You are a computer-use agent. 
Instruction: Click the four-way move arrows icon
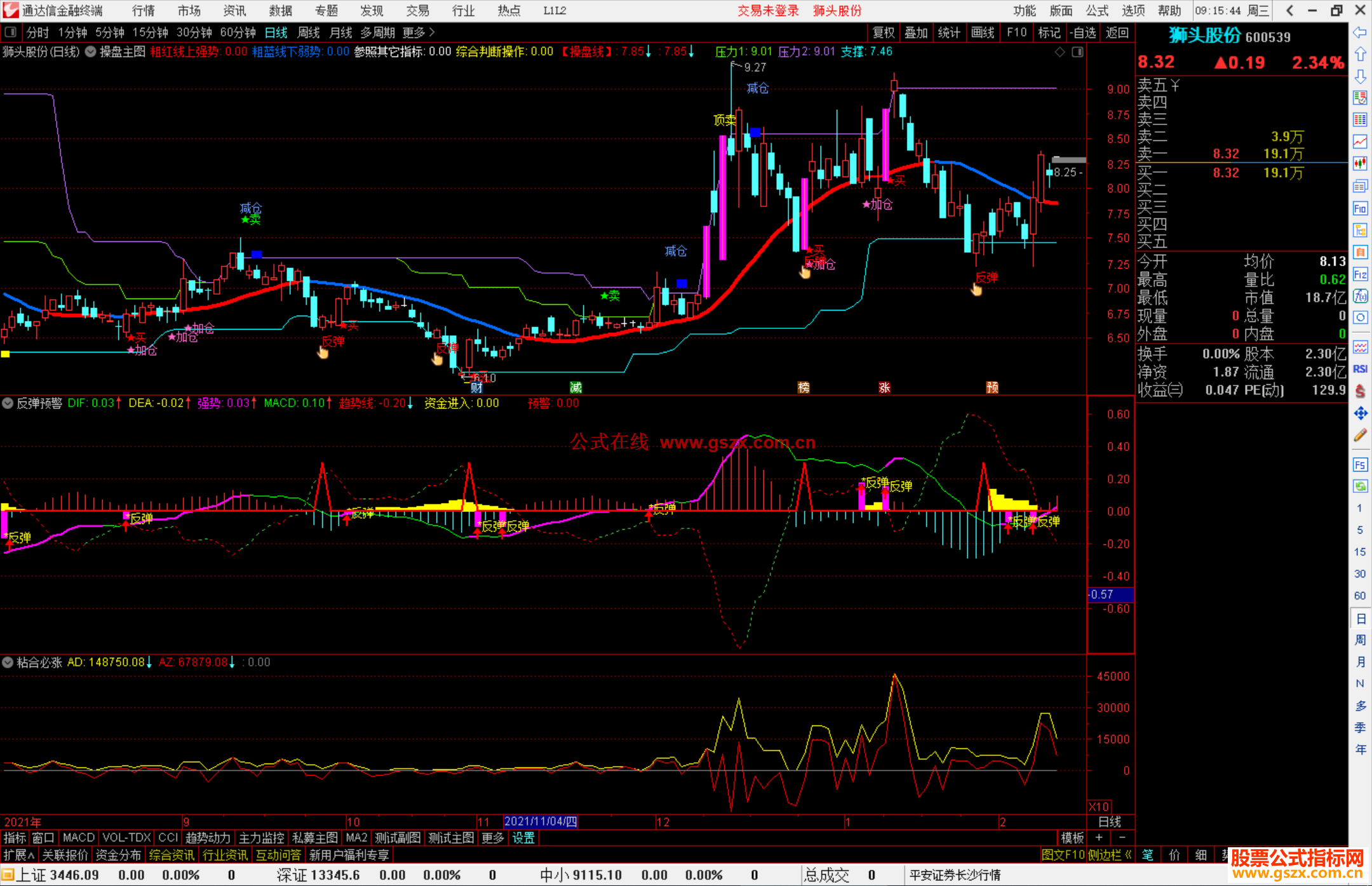pos(1360,413)
